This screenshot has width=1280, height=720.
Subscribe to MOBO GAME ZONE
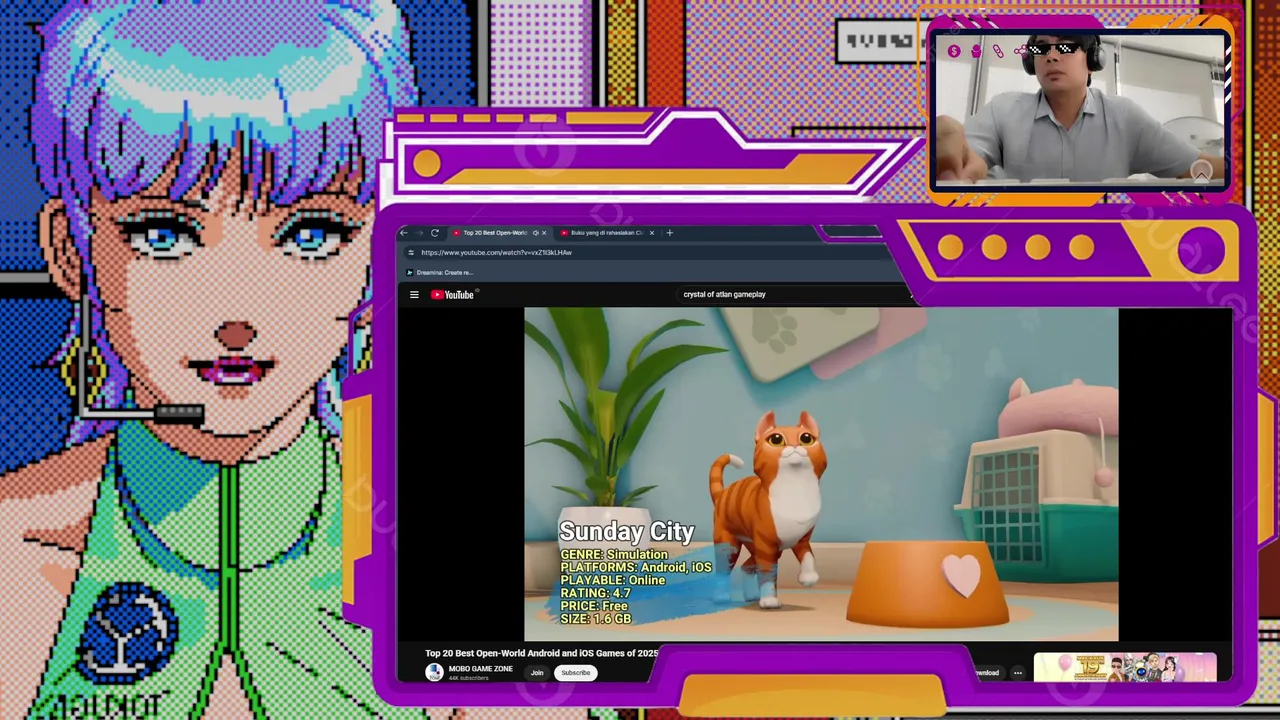575,673
